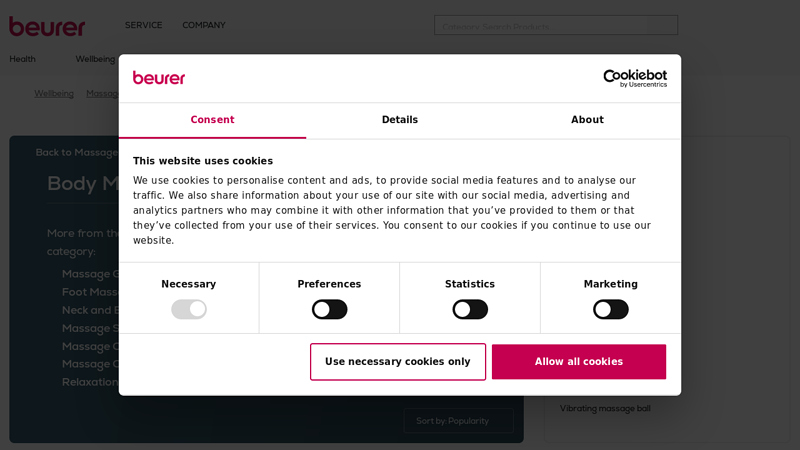800x450 pixels.
Task: Click the Back to Massage link
Action: 76,153
